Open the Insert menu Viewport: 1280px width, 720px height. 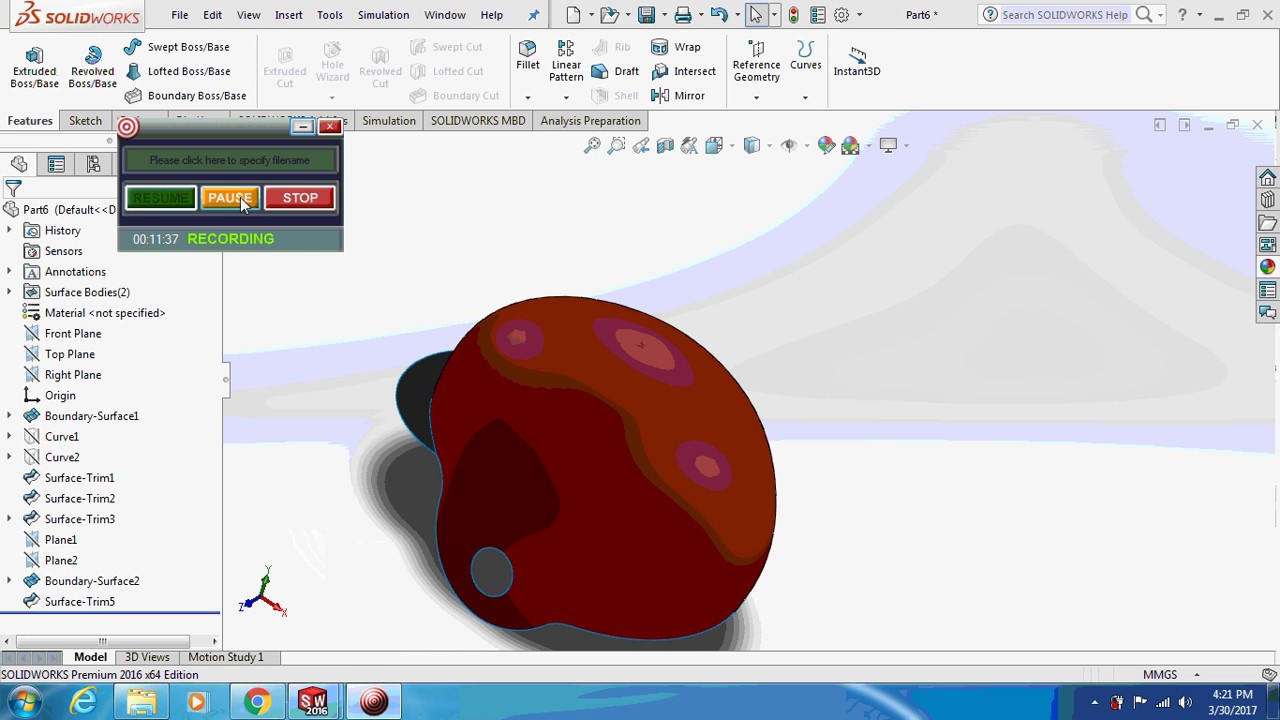point(288,15)
